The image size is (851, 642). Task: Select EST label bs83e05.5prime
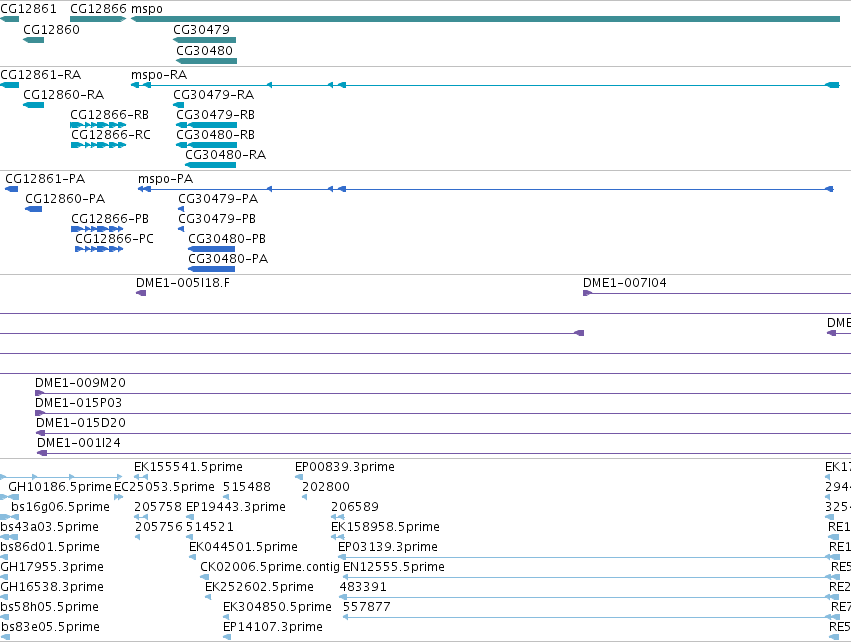[x=50, y=627]
